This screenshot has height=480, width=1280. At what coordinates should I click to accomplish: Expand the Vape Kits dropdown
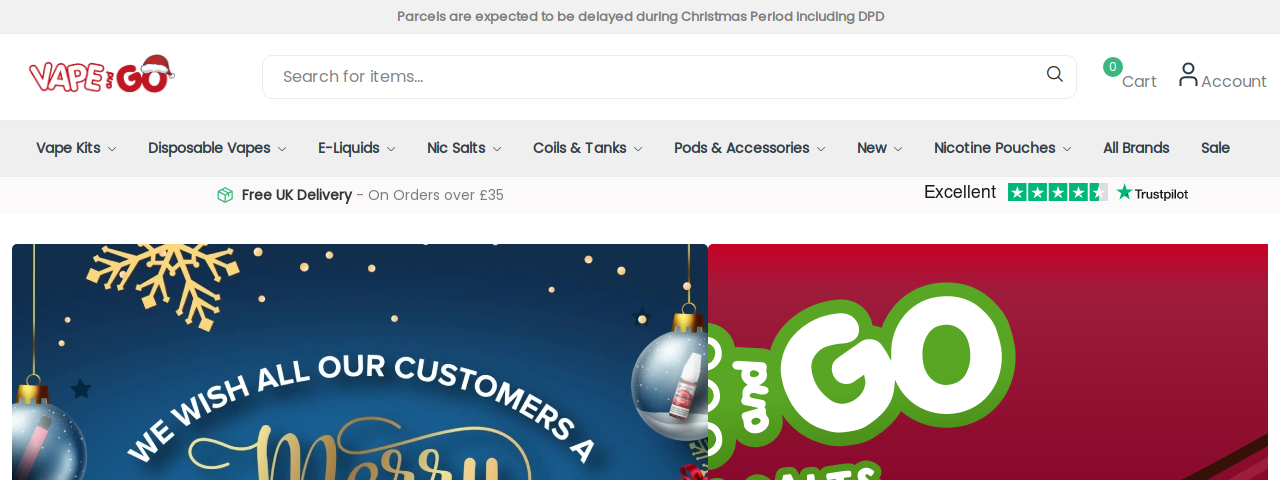76,148
